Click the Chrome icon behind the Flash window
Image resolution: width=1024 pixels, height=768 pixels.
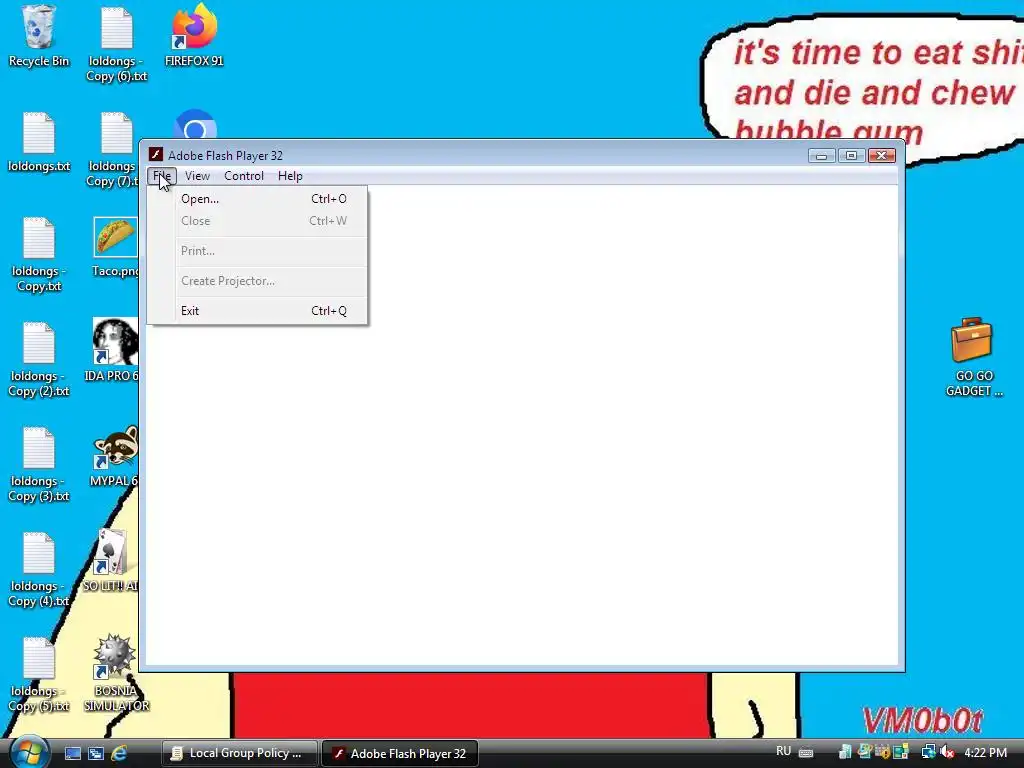[195, 124]
